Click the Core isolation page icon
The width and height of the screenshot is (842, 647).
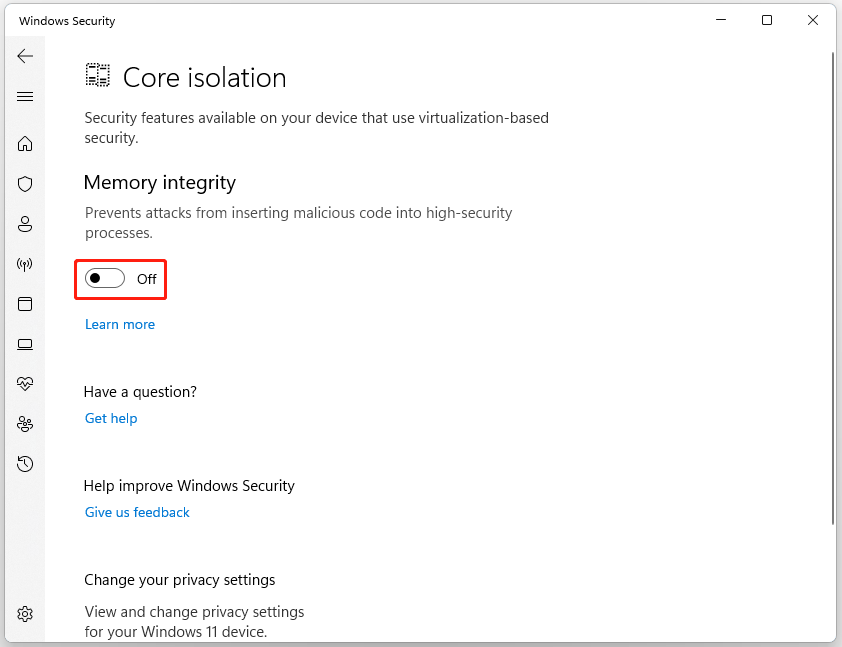[x=97, y=74]
